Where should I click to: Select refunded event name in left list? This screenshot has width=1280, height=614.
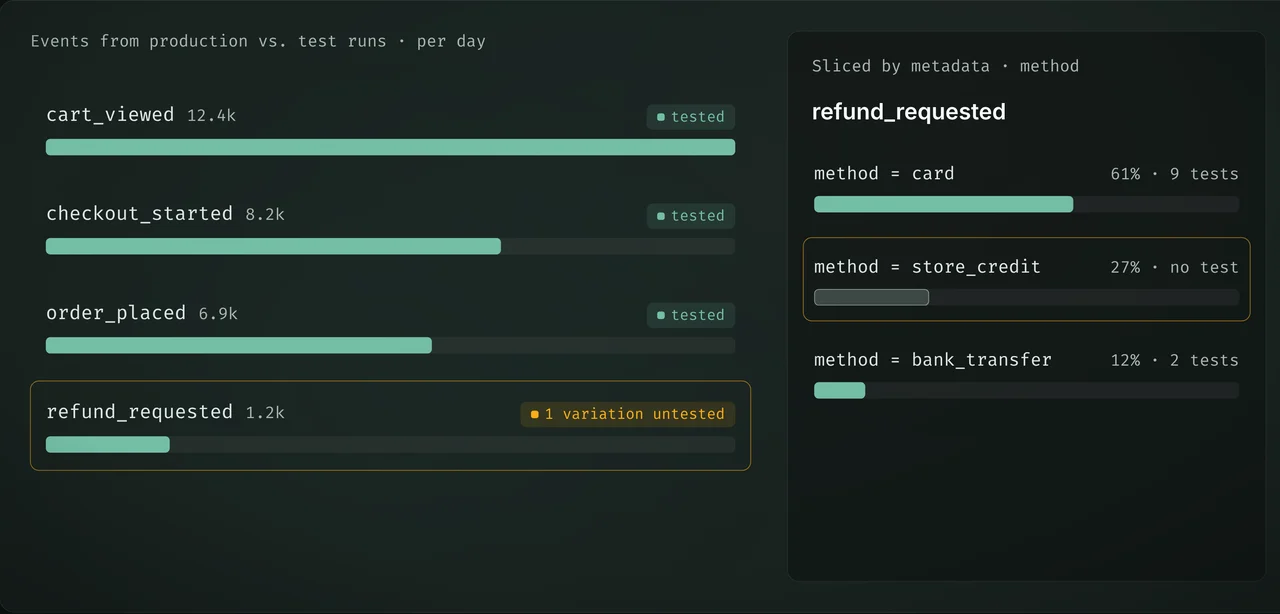[x=139, y=412]
